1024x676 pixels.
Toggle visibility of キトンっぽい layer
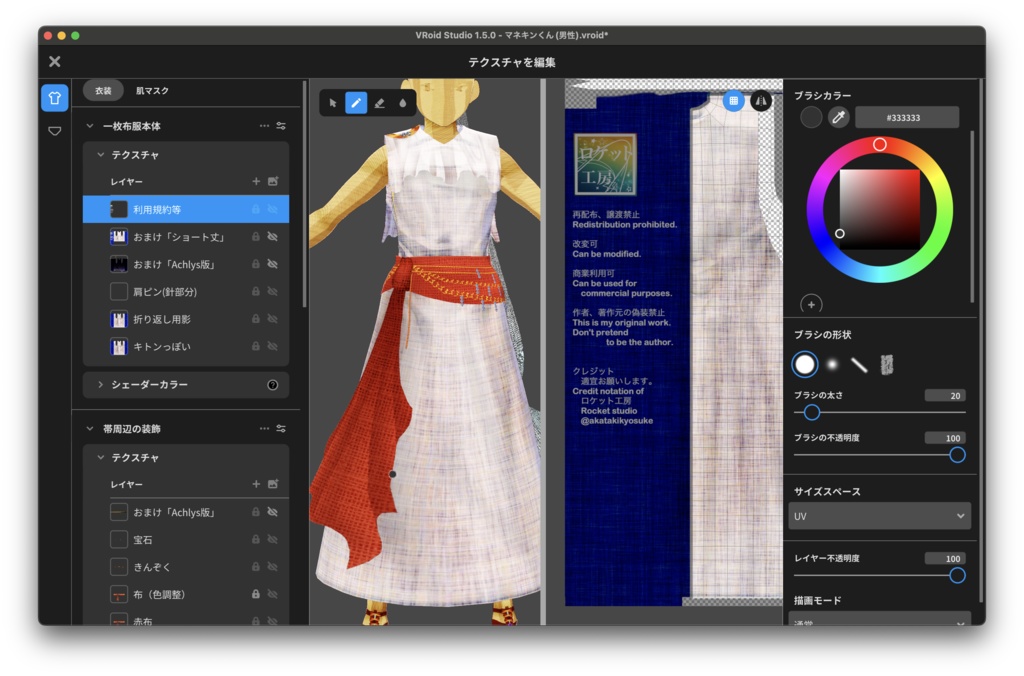point(273,346)
